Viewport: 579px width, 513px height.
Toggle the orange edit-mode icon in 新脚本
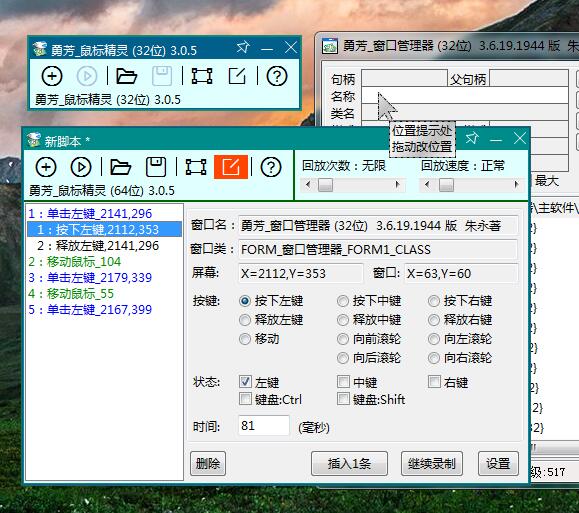[x=231, y=167]
